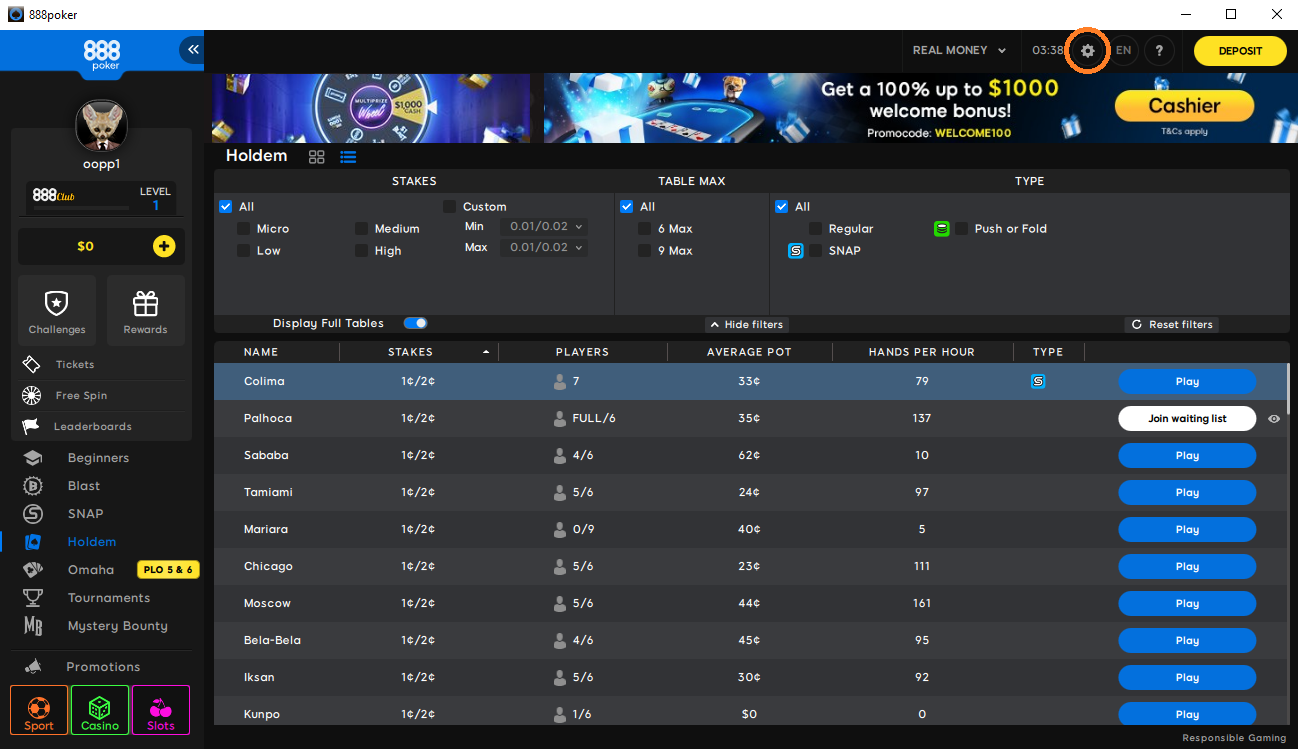Open settings via the gear icon
Viewport: 1298px width, 749px height.
point(1088,50)
